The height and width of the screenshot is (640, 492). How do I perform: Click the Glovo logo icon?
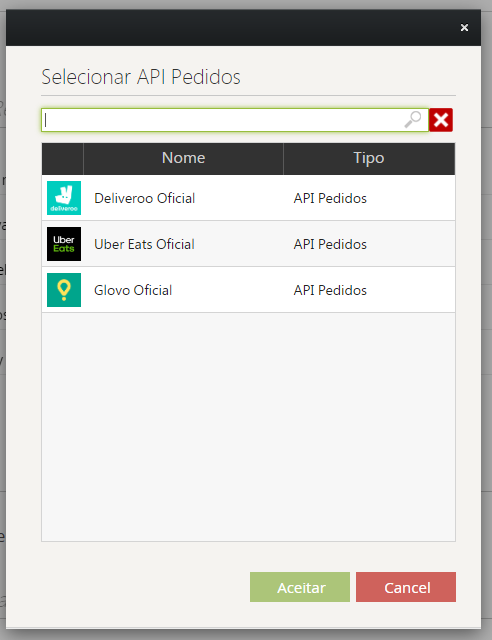coord(64,290)
